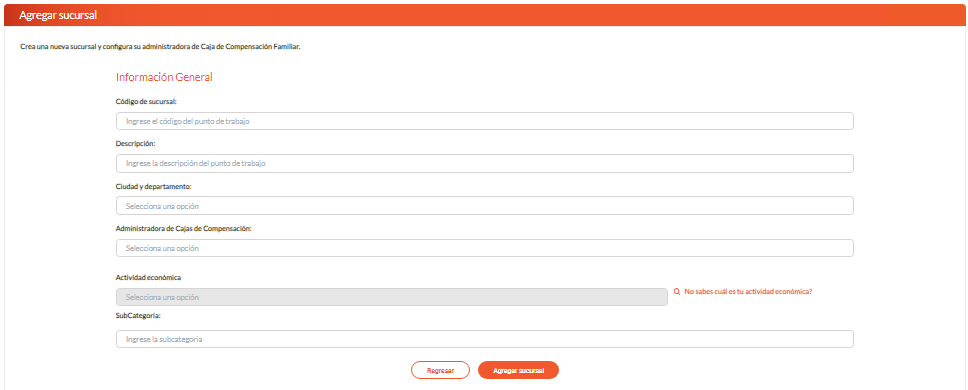Click the Descripción text input field

tap(485, 164)
